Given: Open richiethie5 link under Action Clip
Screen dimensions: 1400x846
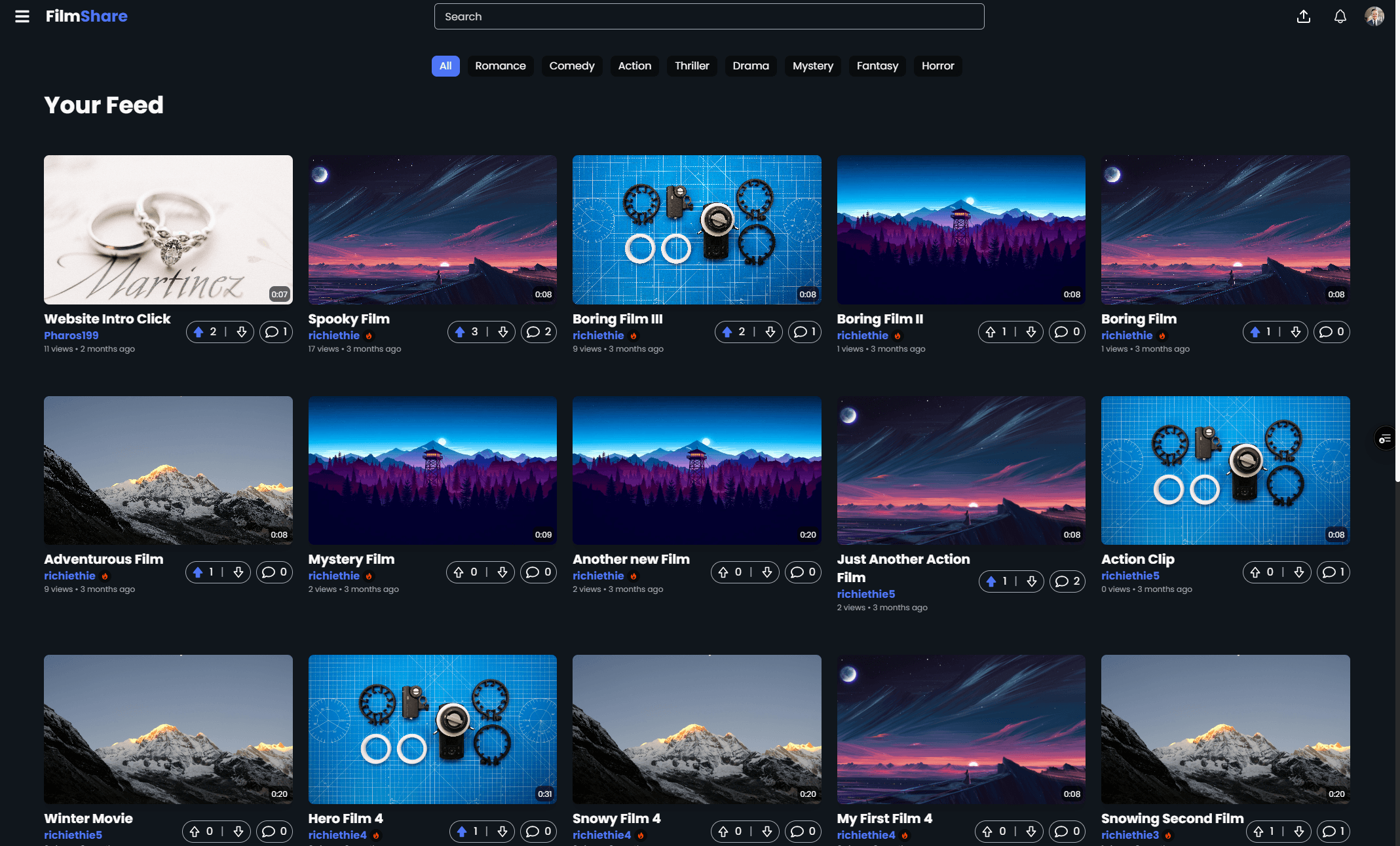Looking at the screenshot, I should coord(1130,576).
